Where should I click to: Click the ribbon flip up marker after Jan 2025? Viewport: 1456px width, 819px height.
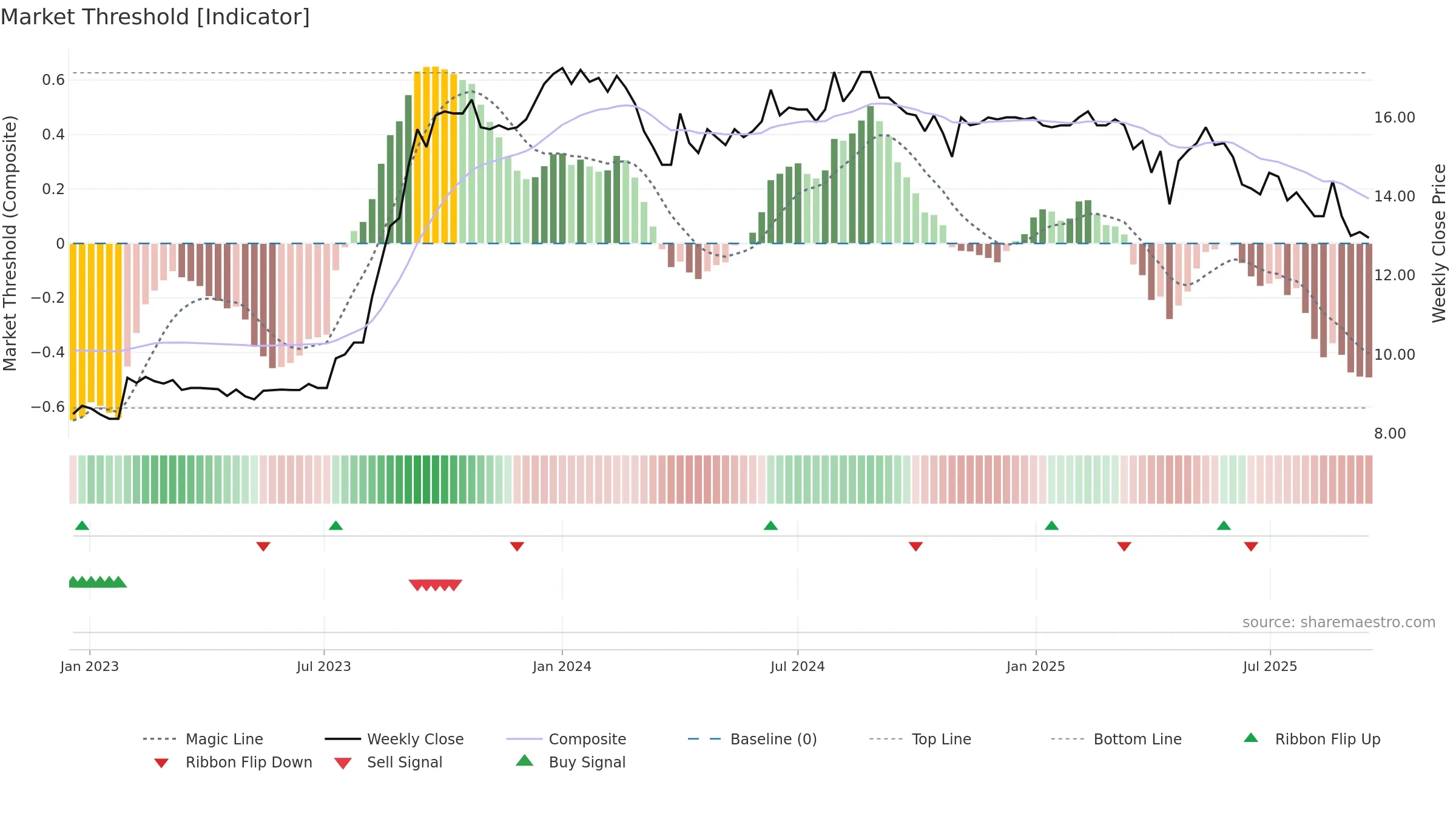tap(1051, 525)
